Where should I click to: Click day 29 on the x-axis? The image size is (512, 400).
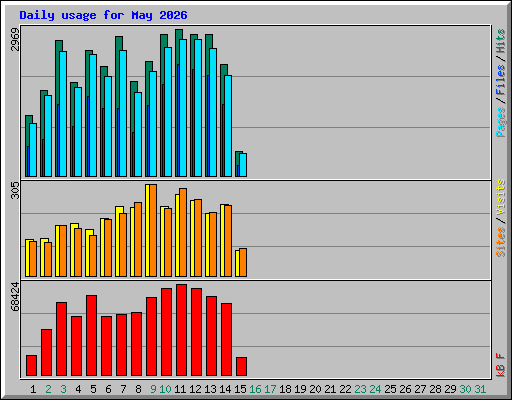pyautogui.click(x=450, y=389)
